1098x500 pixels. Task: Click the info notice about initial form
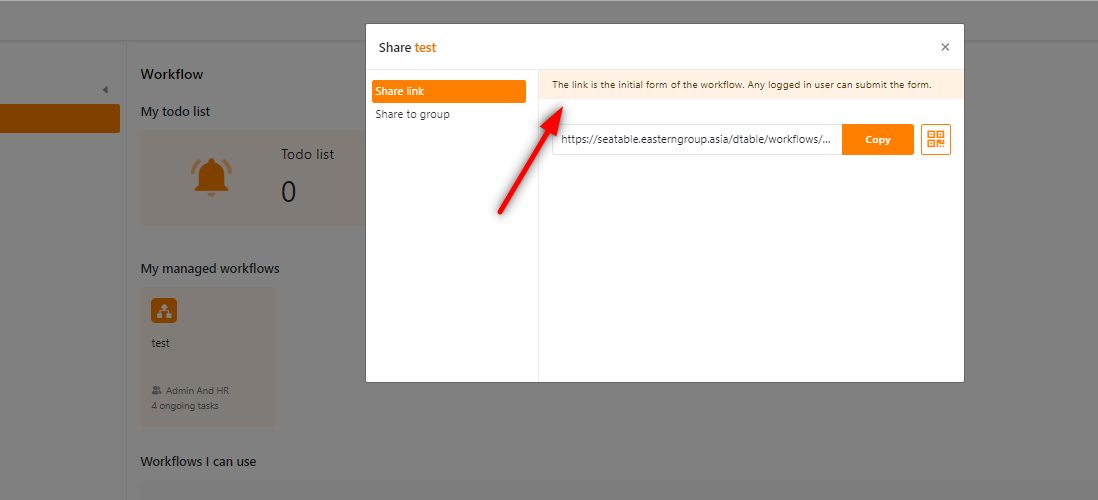click(x=751, y=85)
